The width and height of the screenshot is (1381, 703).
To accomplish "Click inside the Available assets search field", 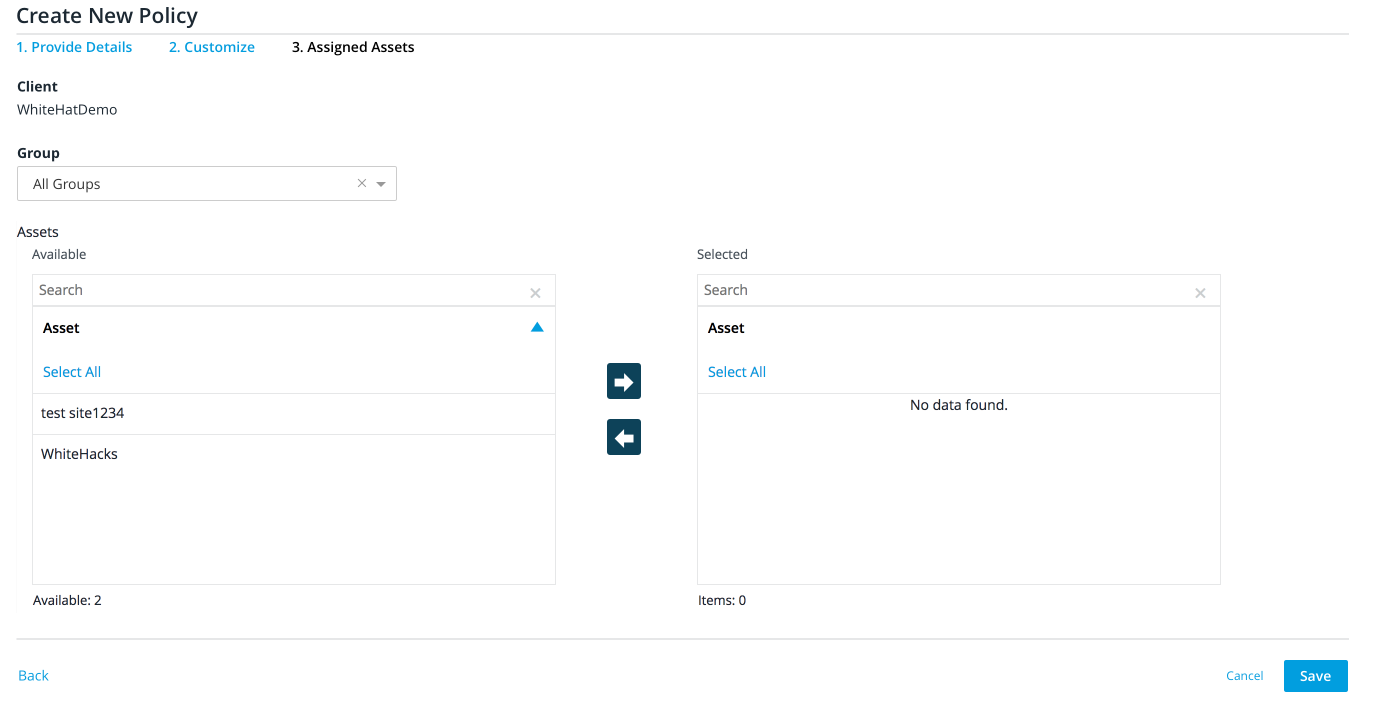I will point(250,290).
